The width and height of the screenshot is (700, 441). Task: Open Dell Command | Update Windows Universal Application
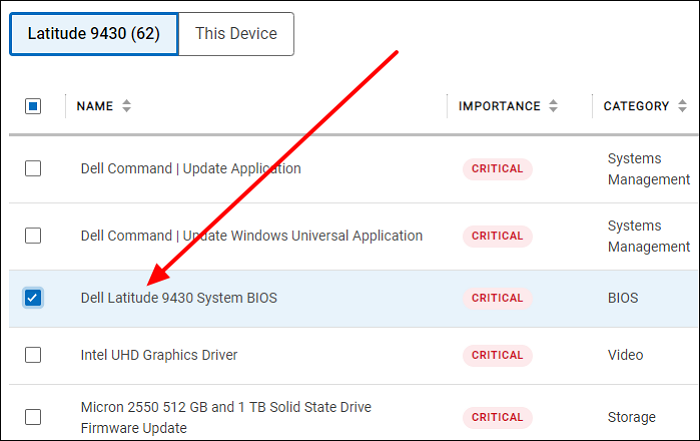click(251, 236)
